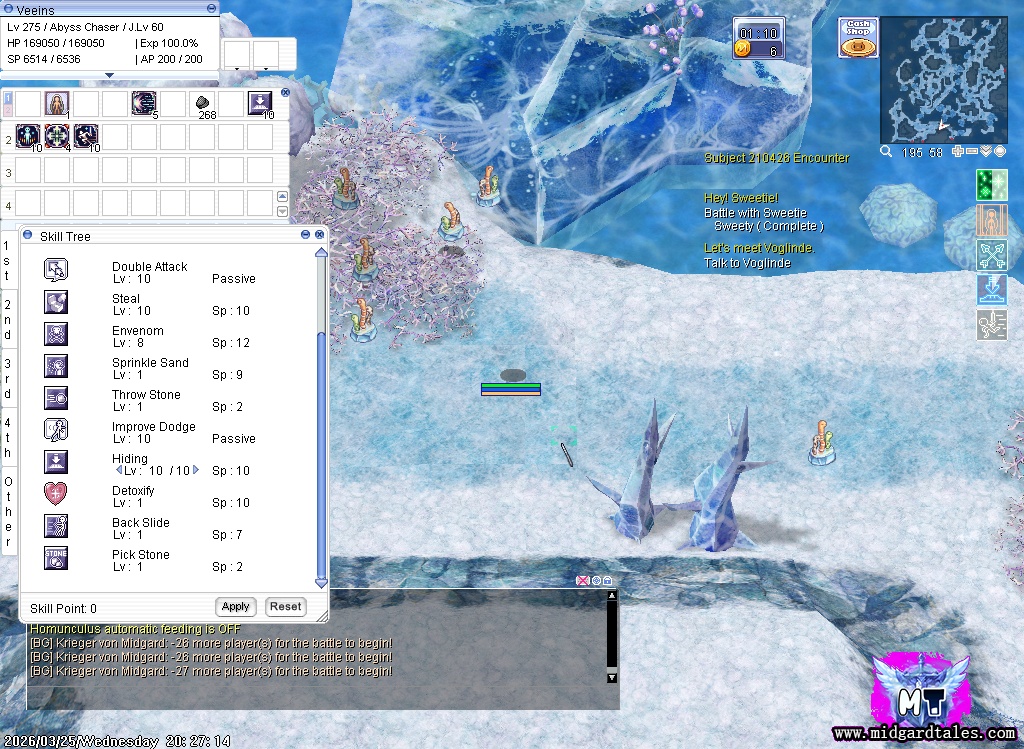The width and height of the screenshot is (1024, 749).
Task: Decrease Hiding skill level with left arrow
Action: pos(119,470)
